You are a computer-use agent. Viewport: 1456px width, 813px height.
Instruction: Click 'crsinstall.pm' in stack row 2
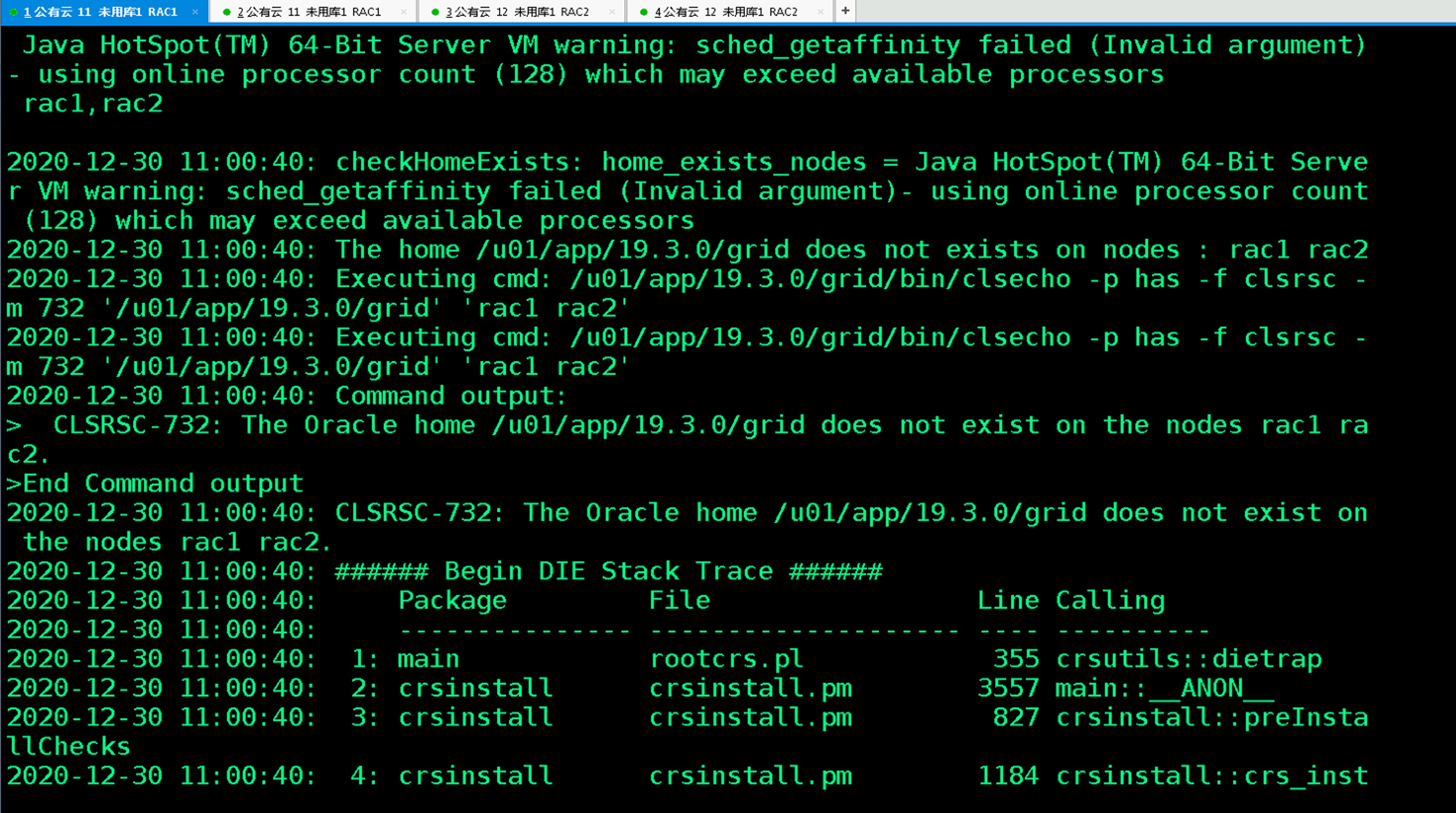tap(751, 688)
